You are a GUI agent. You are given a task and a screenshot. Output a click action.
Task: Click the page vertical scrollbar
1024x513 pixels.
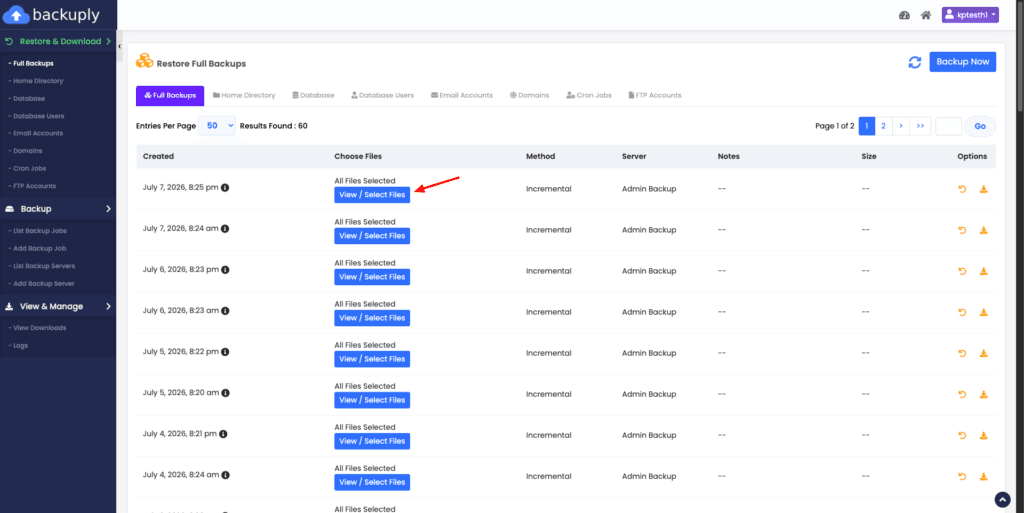coord(1019,55)
